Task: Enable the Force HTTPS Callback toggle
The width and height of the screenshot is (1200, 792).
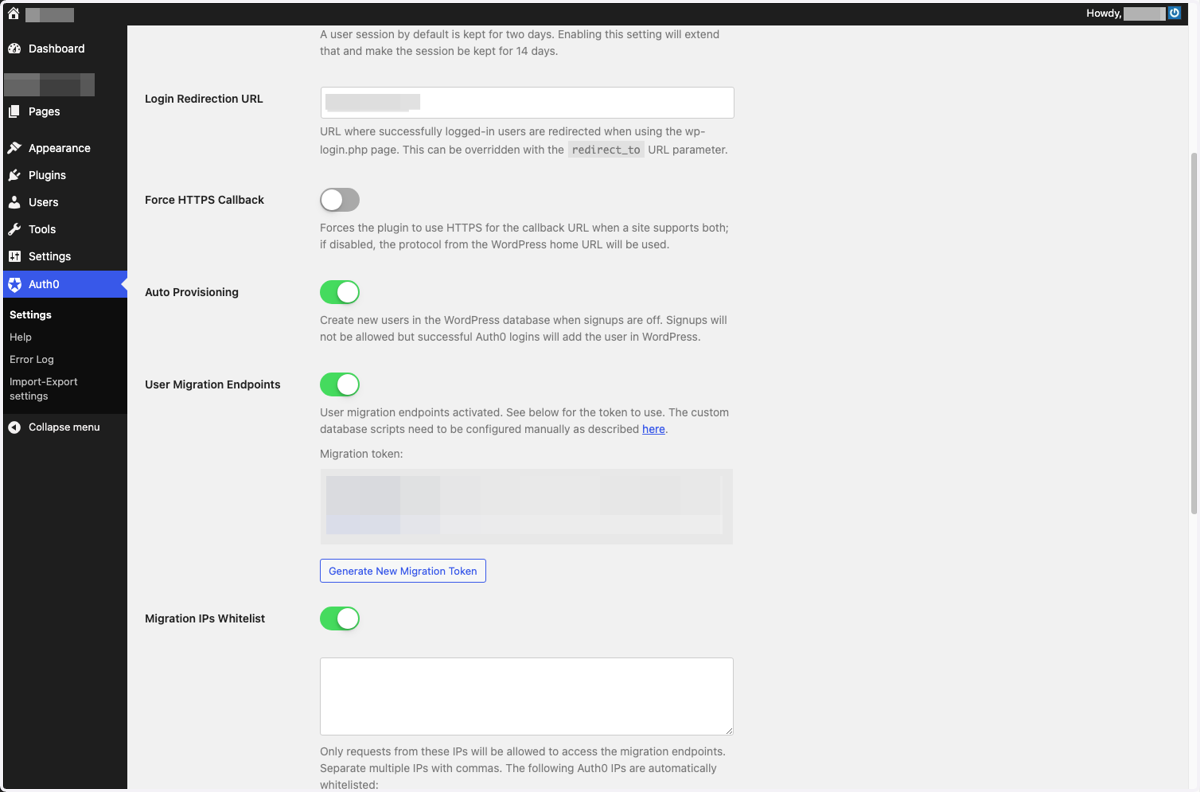Action: point(340,200)
